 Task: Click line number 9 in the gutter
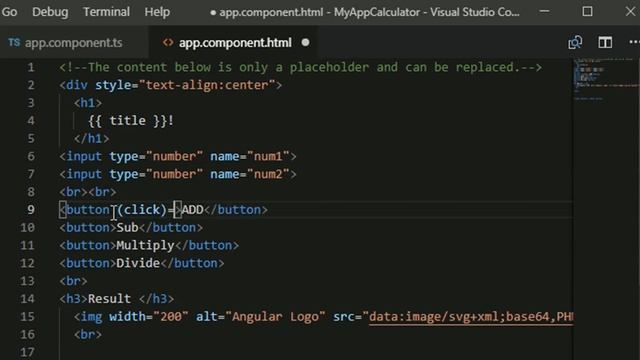(31, 210)
